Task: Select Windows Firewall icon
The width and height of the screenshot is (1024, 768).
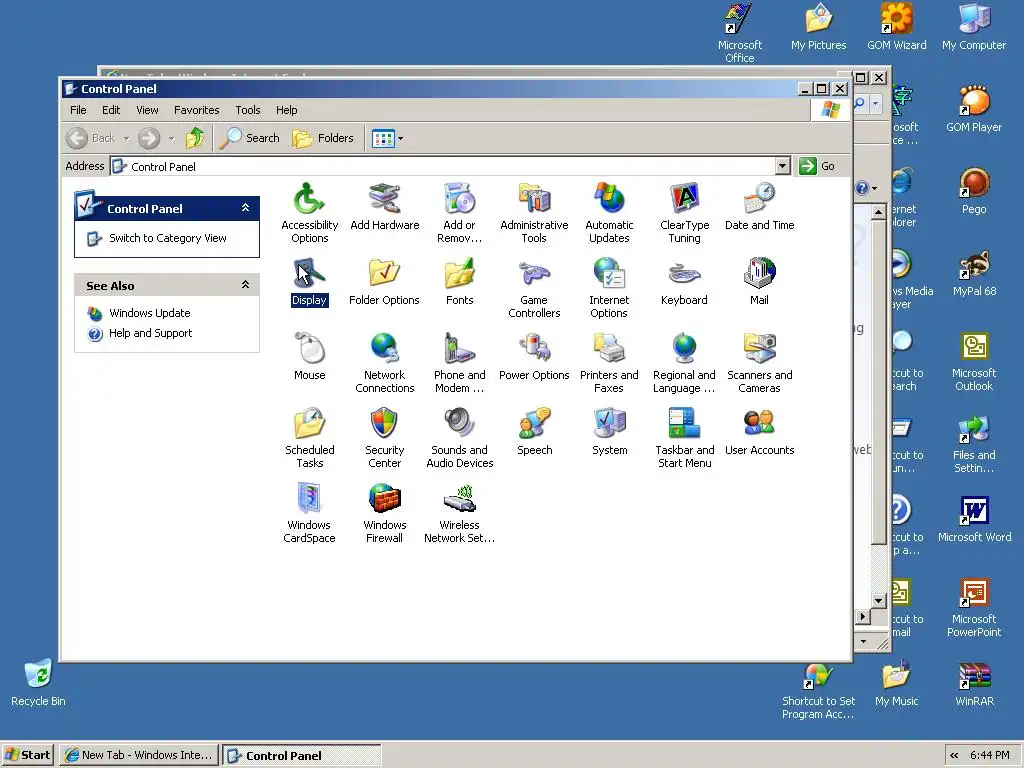Action: pos(385,513)
